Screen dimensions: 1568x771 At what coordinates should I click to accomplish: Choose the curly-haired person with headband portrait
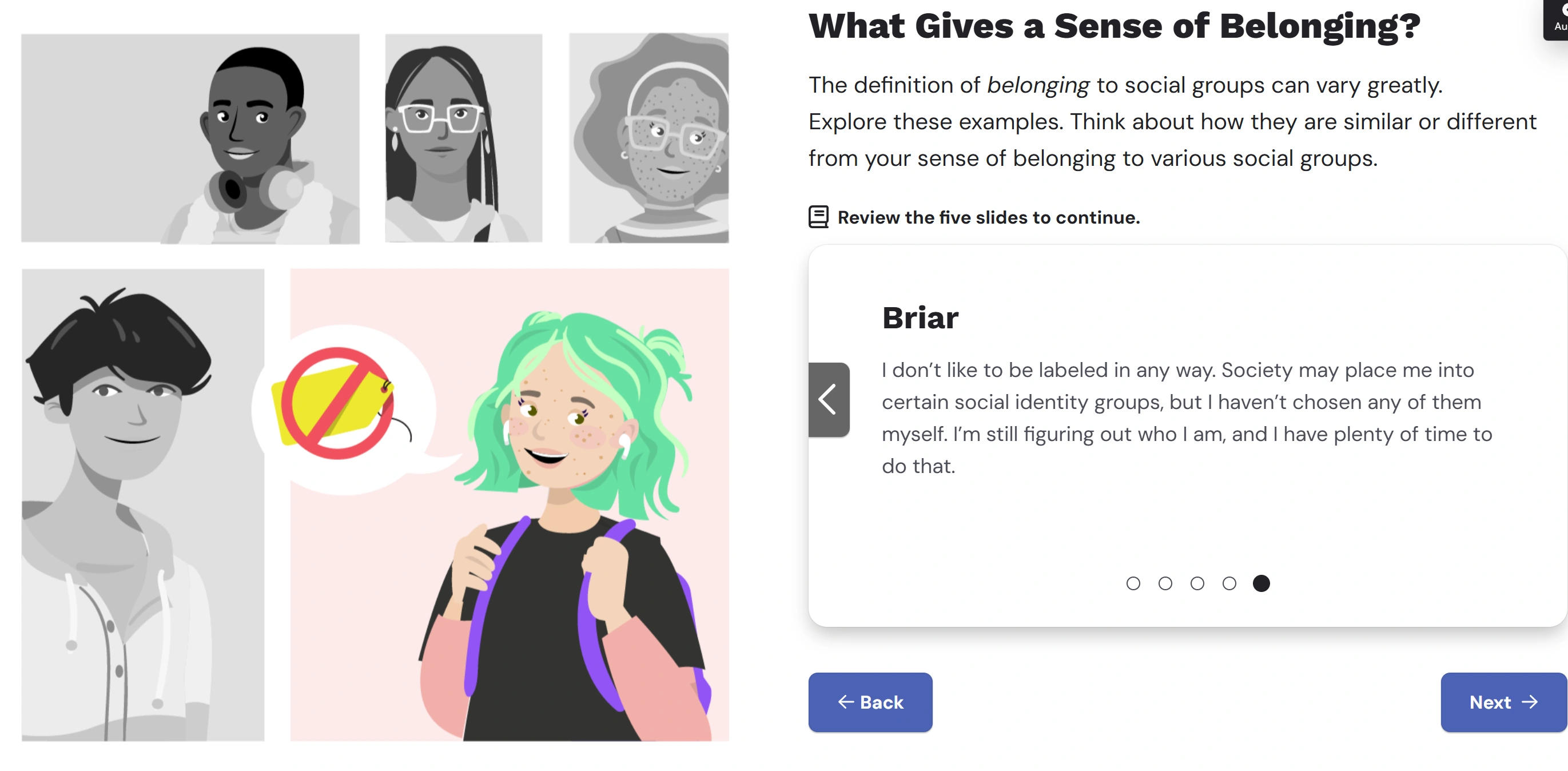pos(649,139)
